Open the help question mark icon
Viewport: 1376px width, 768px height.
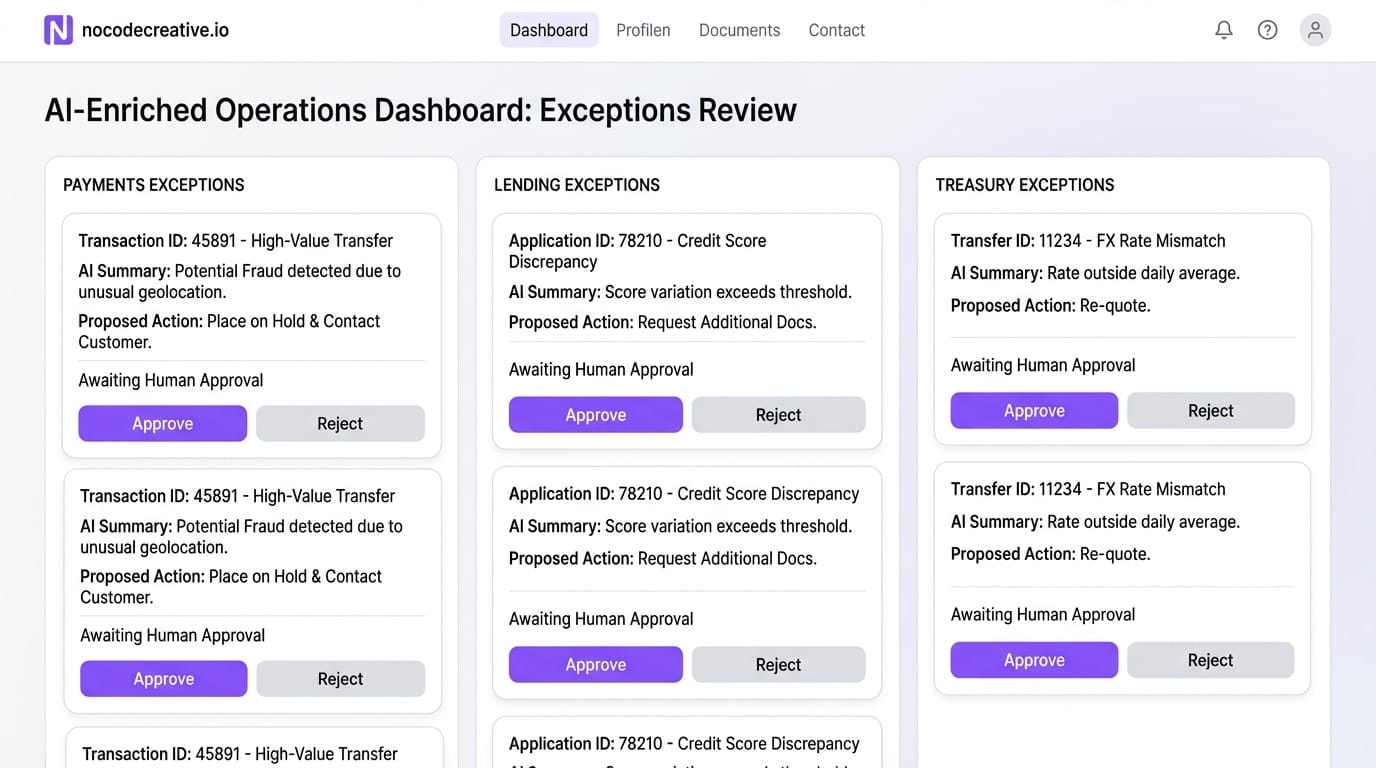(x=1267, y=30)
